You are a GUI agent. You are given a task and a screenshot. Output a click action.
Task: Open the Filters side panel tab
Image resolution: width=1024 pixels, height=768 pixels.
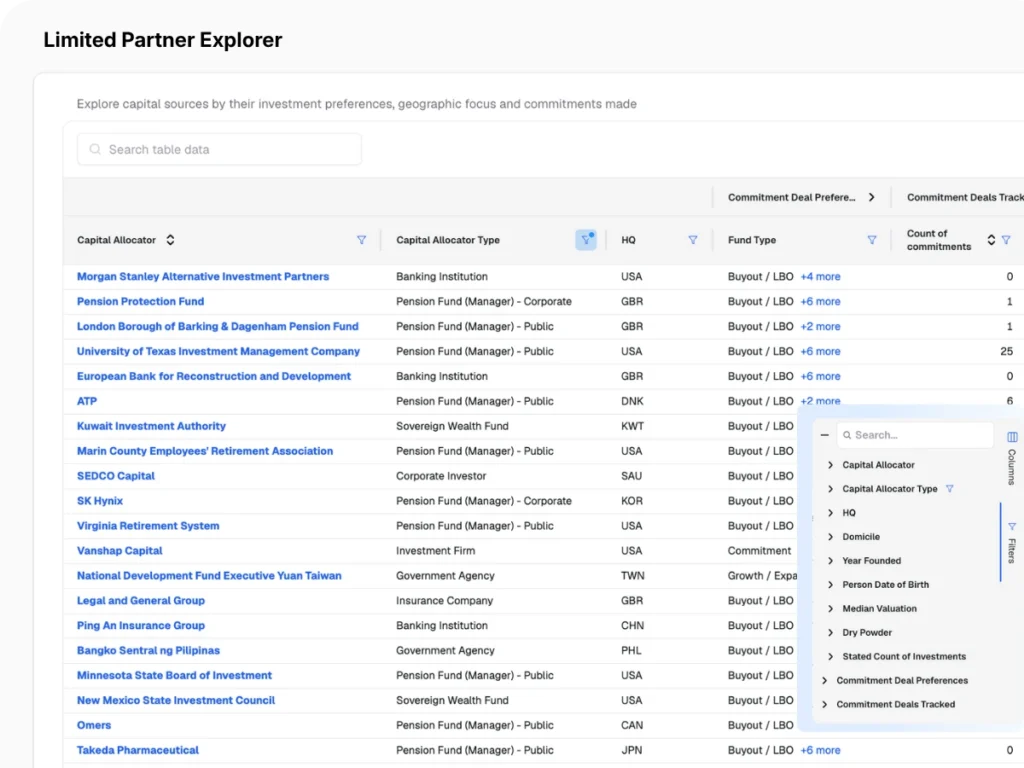pos(1012,542)
